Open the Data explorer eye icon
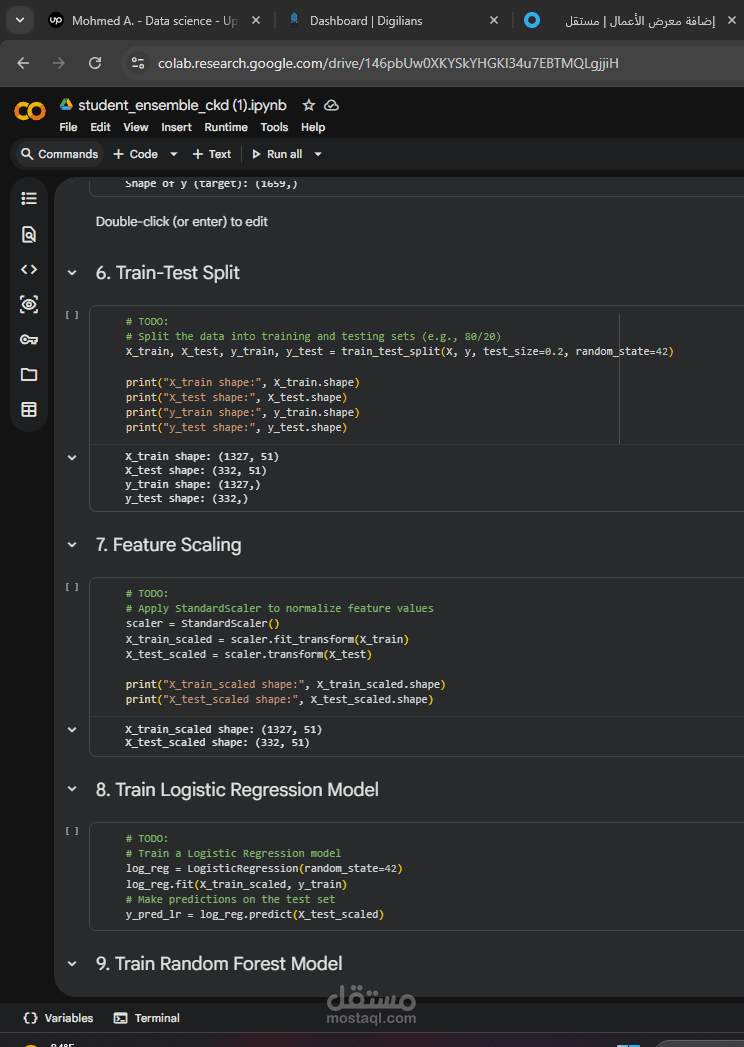744x1047 pixels. 29,304
